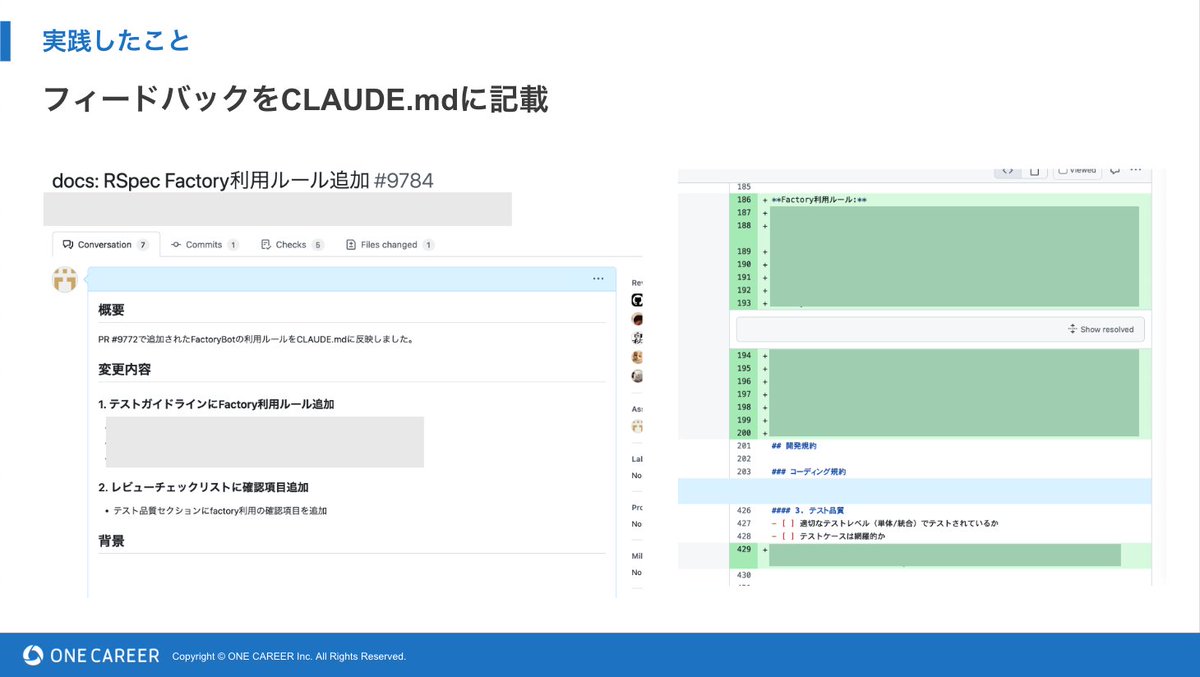Click diff line number 201
Image resolution: width=1200 pixels, height=677 pixels.
click(x=743, y=445)
